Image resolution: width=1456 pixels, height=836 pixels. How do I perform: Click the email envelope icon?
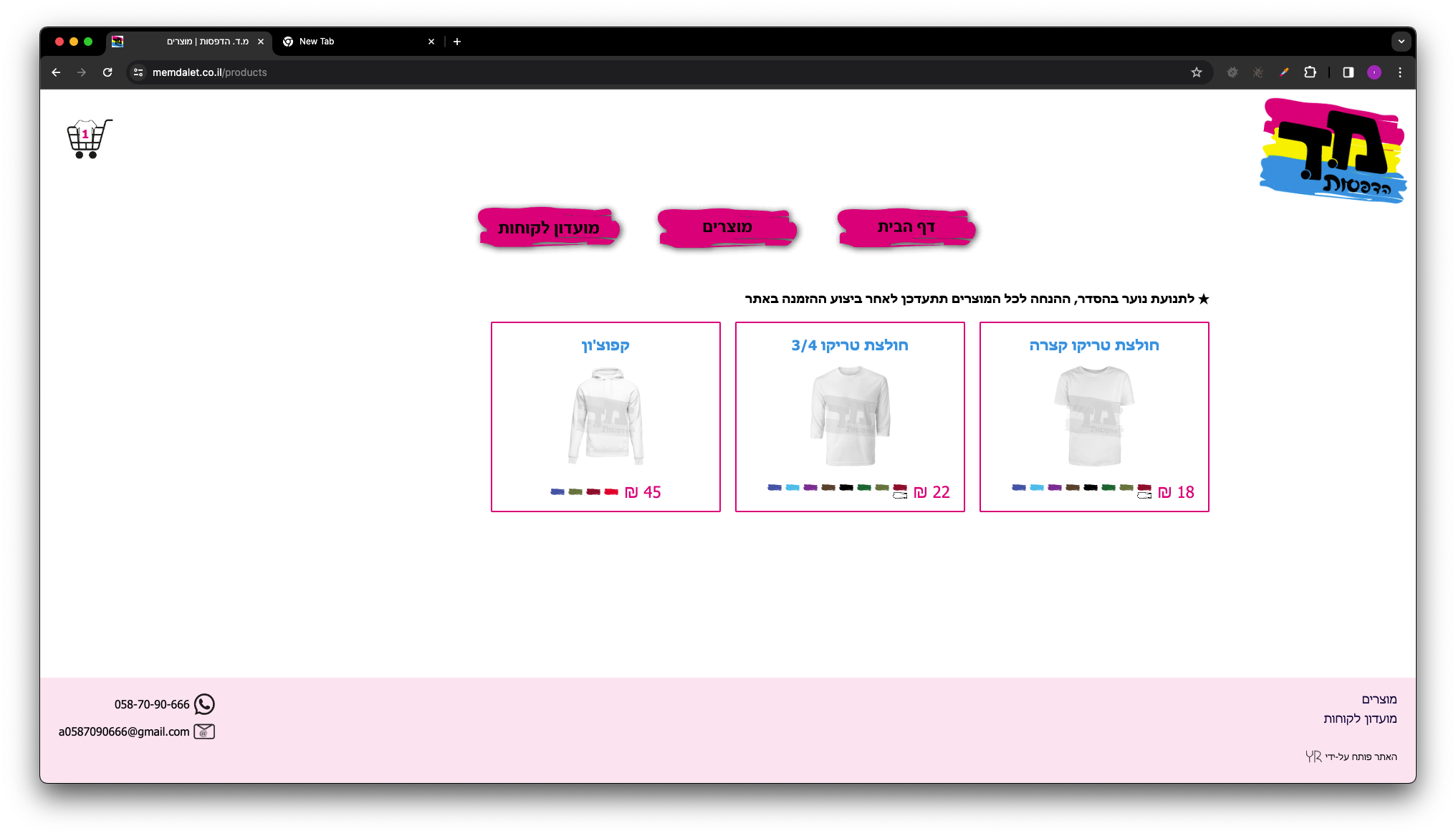coord(204,731)
